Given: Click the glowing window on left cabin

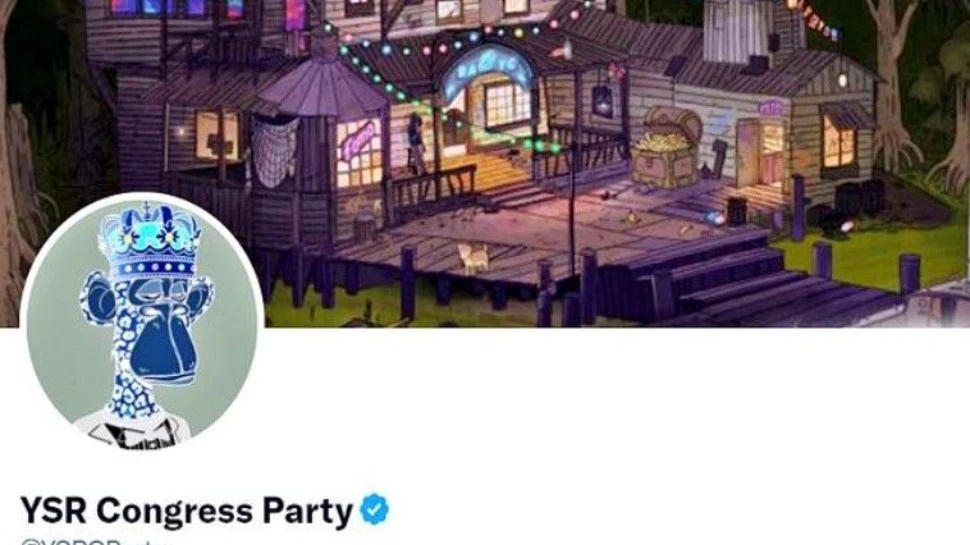Looking at the screenshot, I should [217, 135].
